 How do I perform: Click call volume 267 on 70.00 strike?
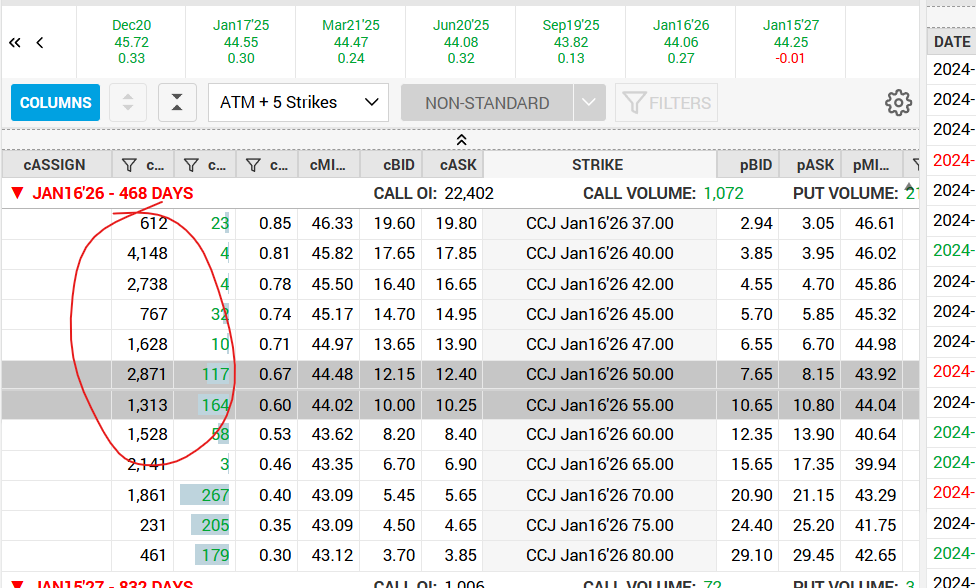coord(215,495)
